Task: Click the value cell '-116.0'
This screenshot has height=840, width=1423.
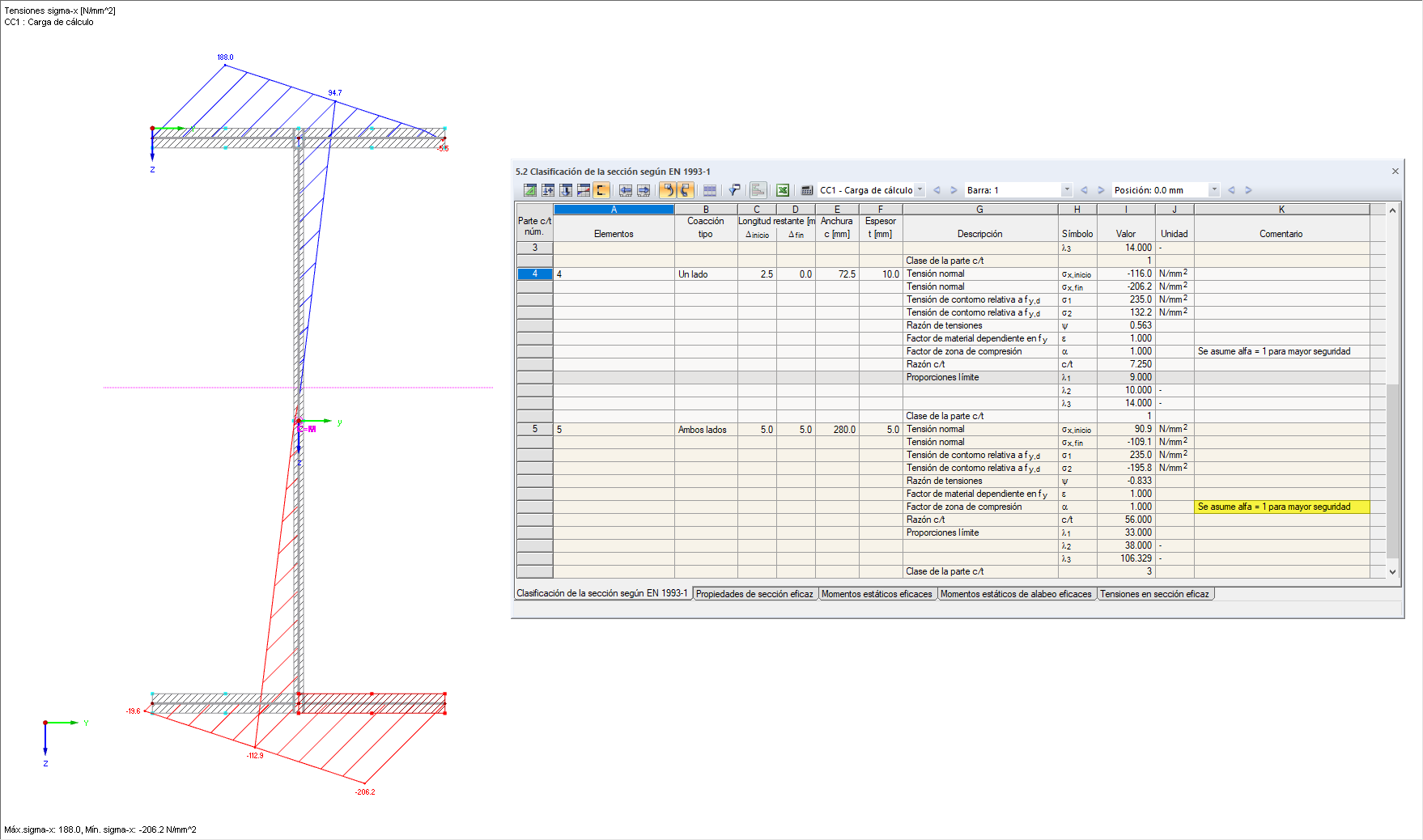Action: pos(1126,274)
